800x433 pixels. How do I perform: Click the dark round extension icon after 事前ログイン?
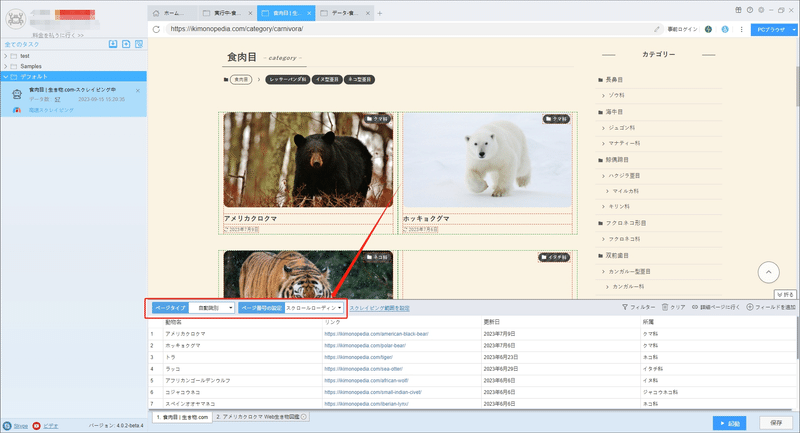[x=708, y=29]
